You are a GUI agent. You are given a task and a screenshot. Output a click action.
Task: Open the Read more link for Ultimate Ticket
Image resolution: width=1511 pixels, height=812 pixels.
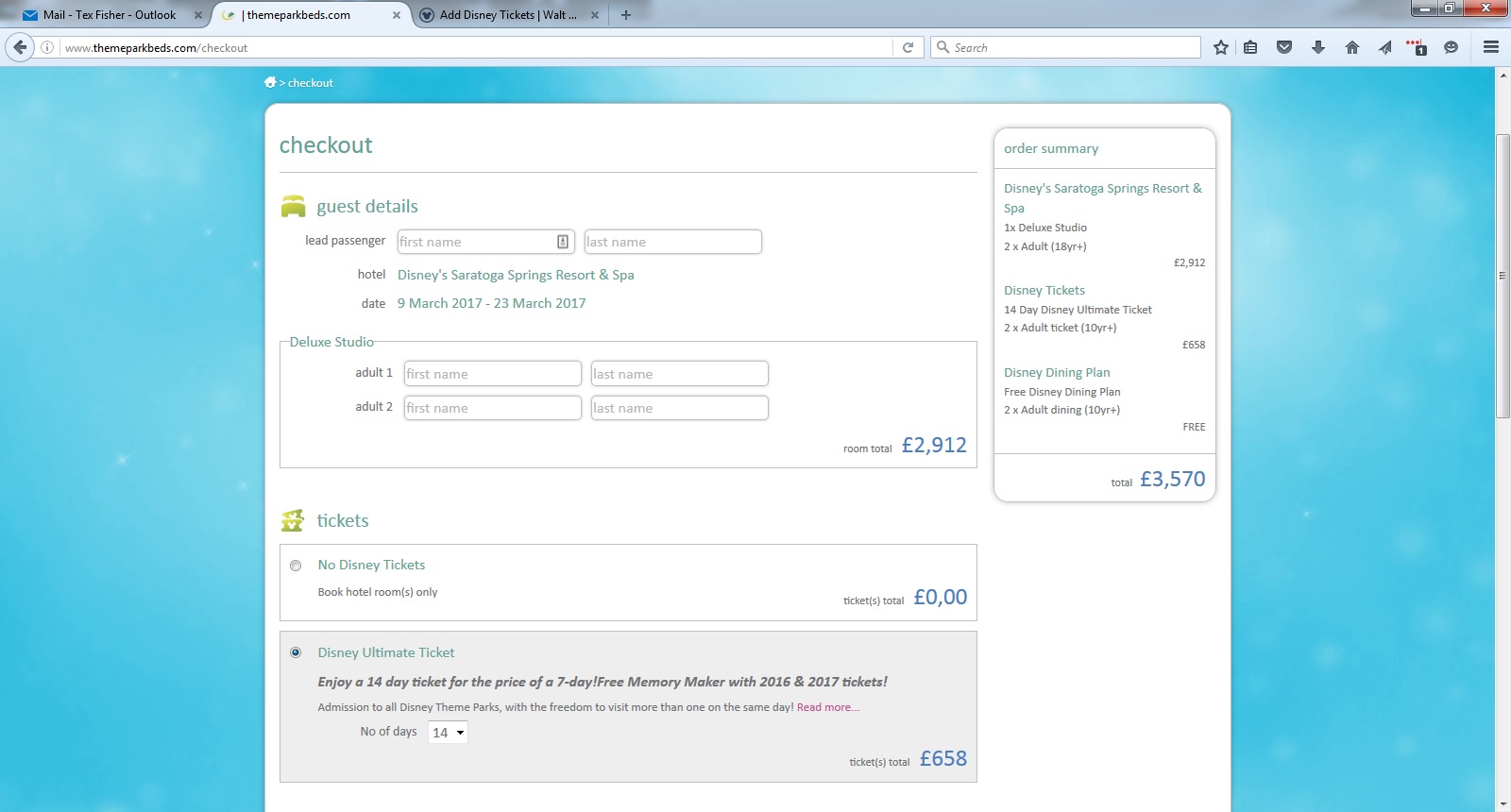[828, 707]
